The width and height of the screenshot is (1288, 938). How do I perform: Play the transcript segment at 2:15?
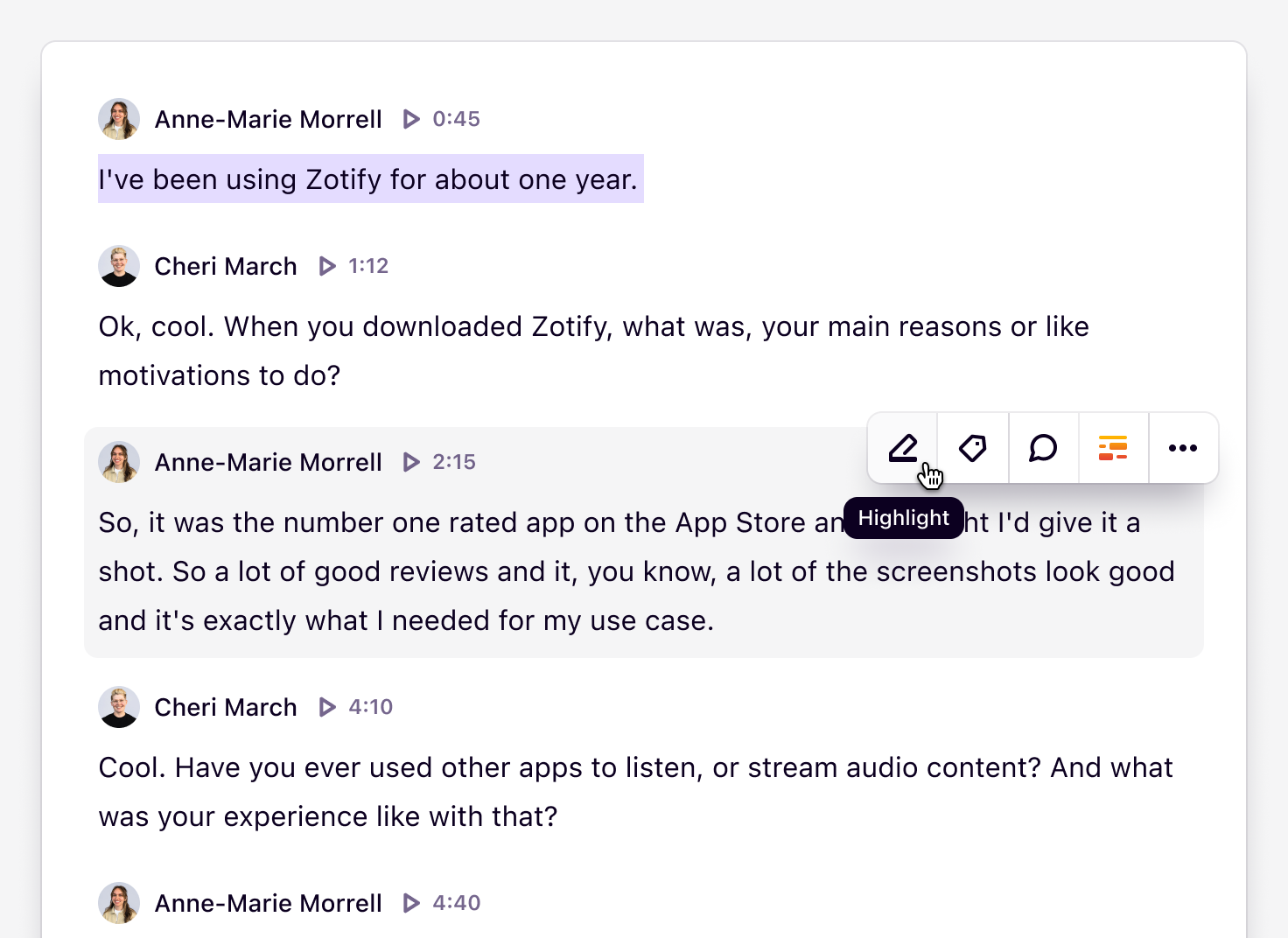[x=411, y=462]
